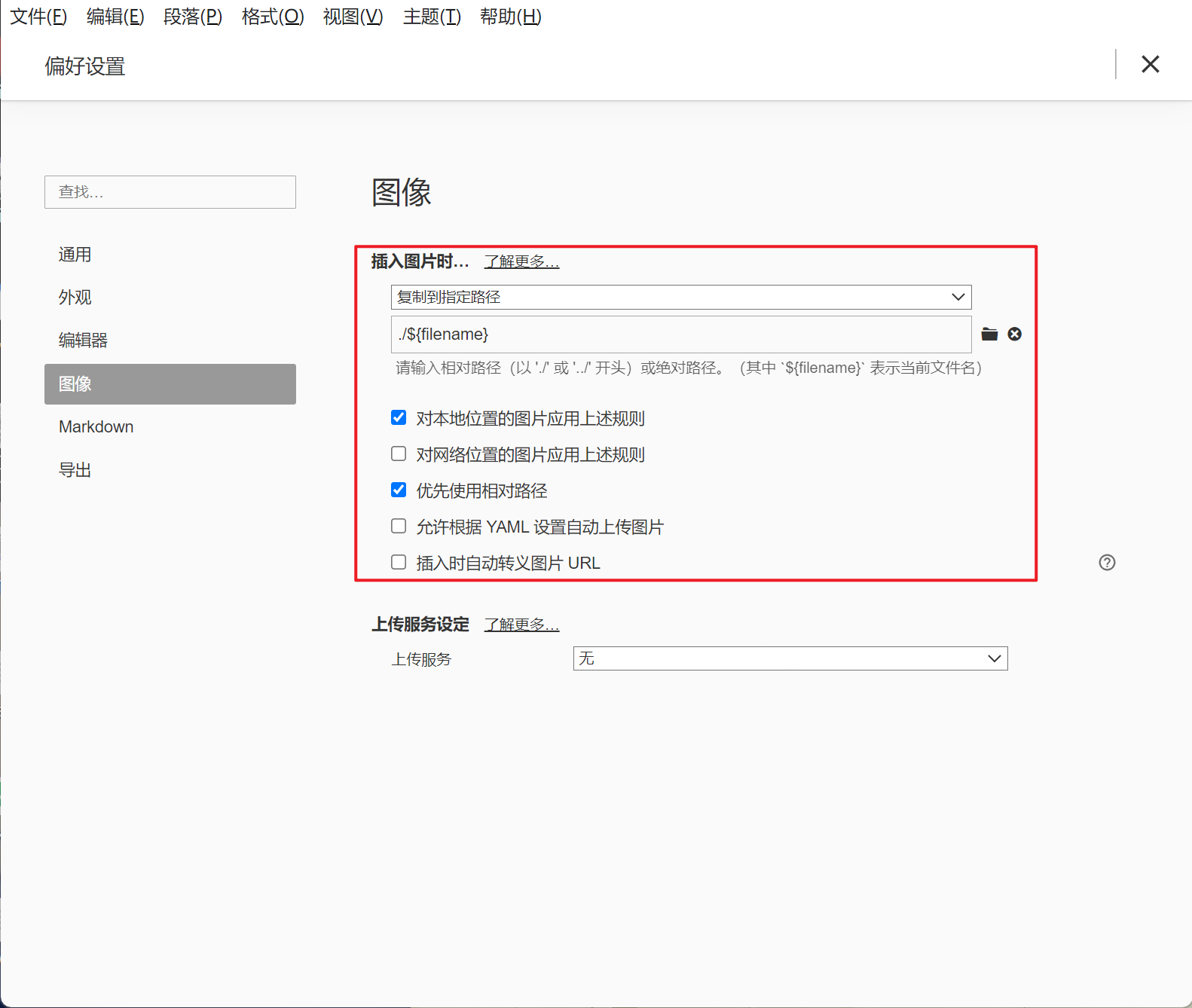
Task: Select 编辑器 in preferences sidebar
Action: 170,341
